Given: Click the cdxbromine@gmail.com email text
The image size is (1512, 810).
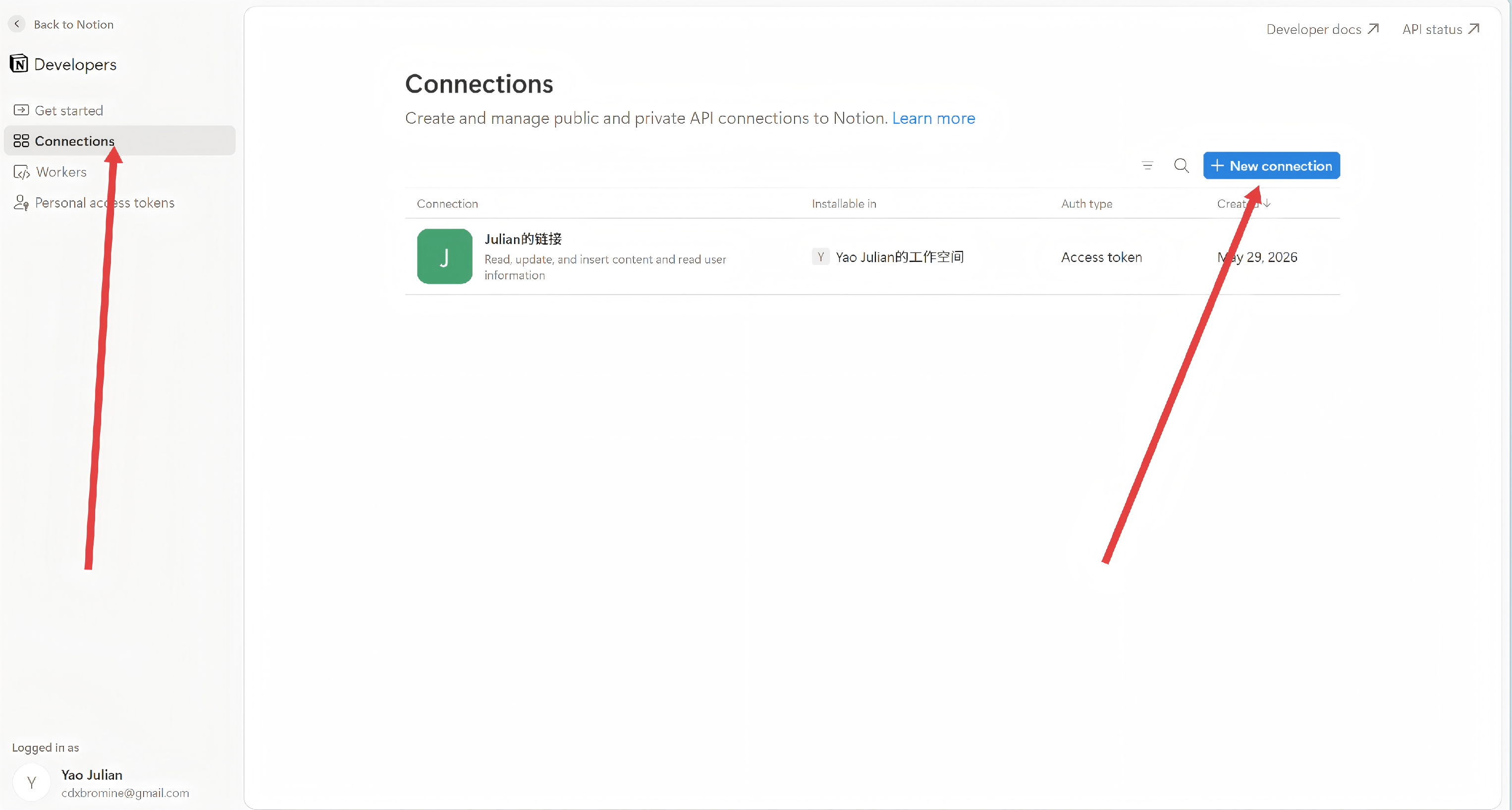Looking at the screenshot, I should point(125,793).
